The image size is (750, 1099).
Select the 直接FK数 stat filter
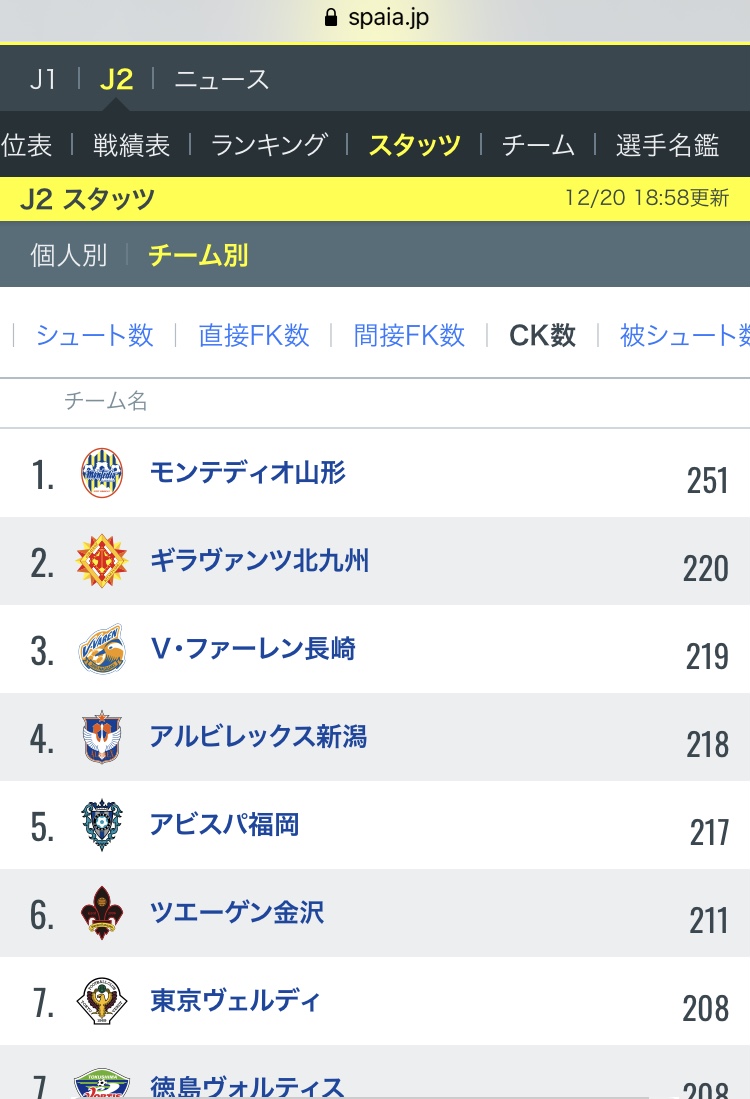click(x=254, y=335)
